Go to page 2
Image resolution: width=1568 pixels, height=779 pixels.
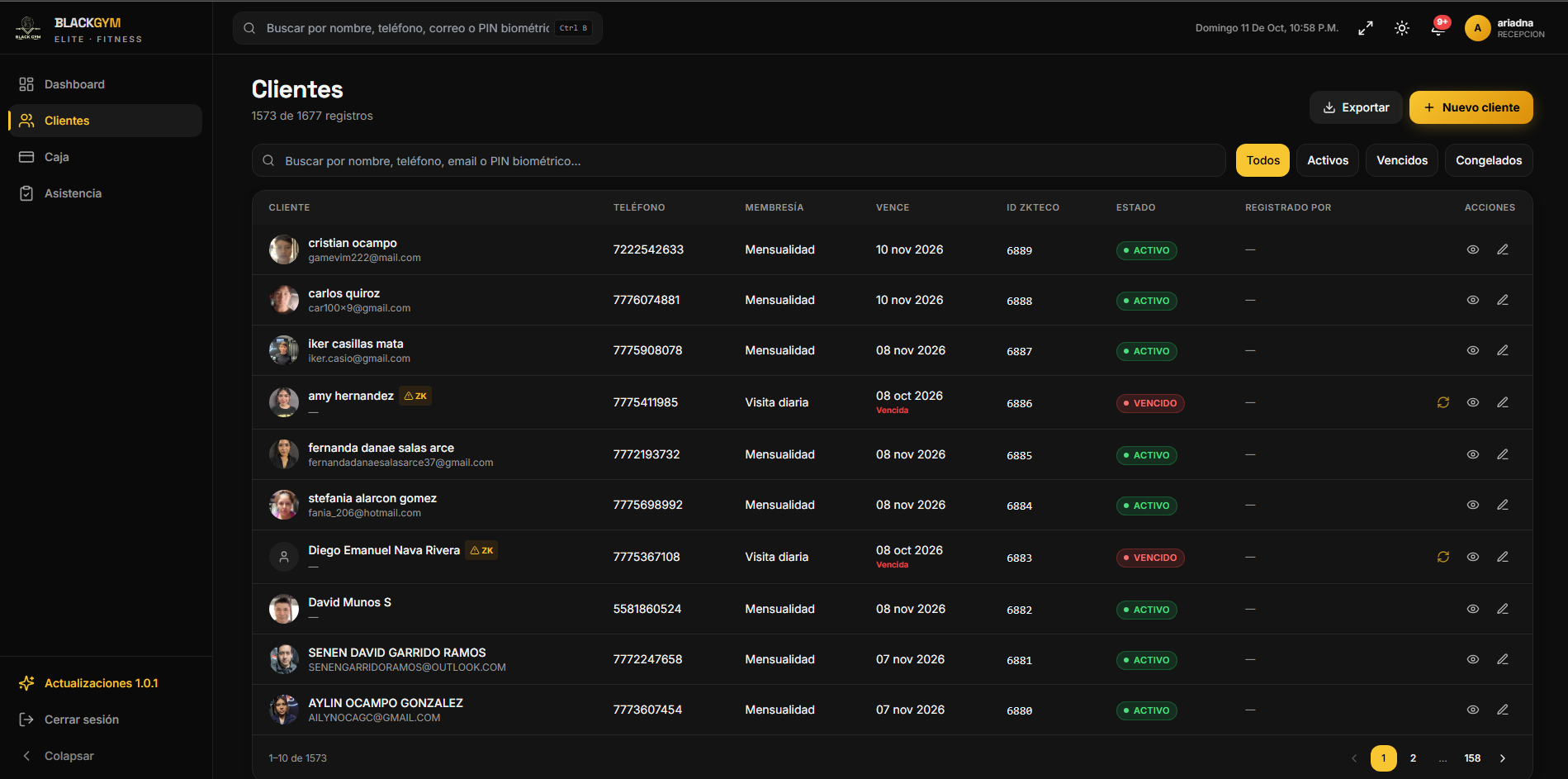click(1413, 758)
